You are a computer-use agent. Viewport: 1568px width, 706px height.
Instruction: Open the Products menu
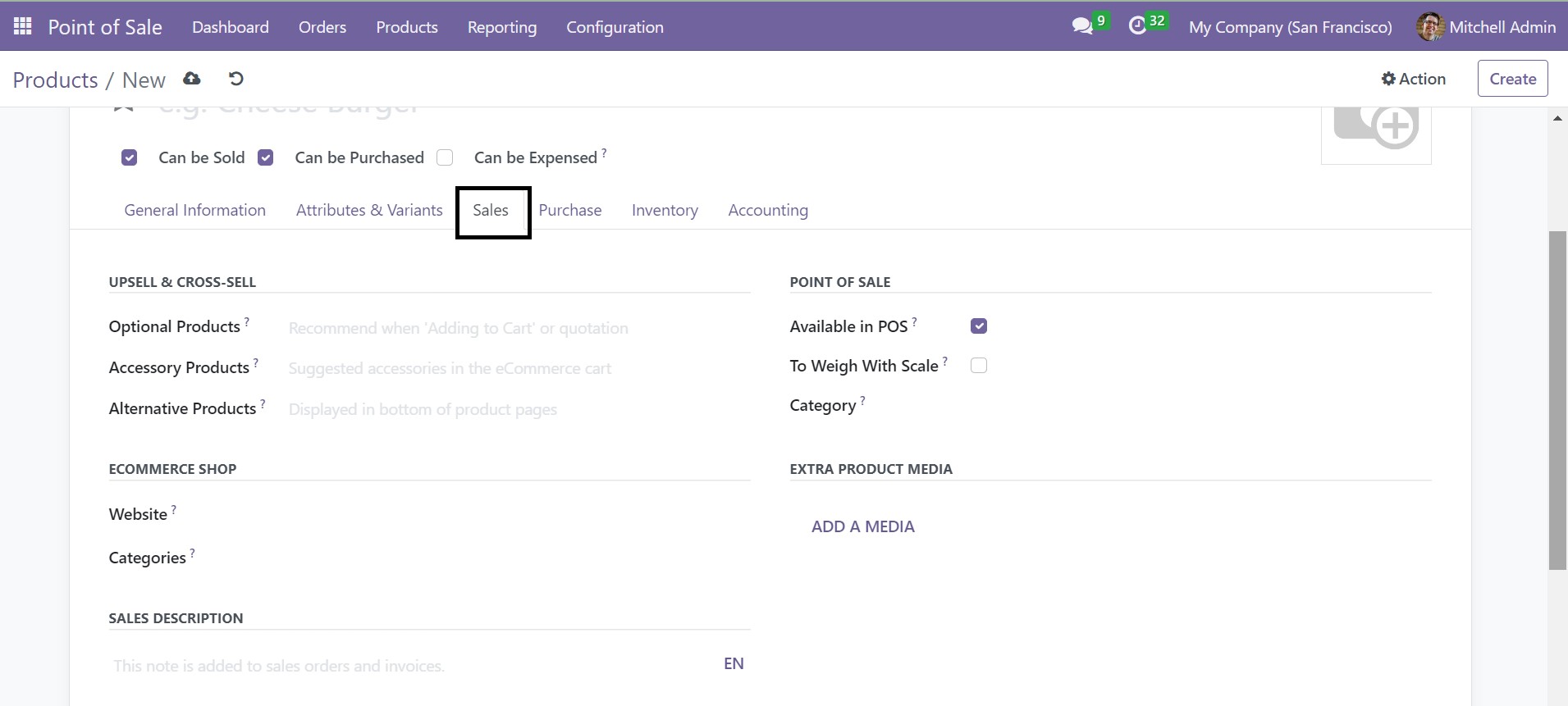point(407,27)
